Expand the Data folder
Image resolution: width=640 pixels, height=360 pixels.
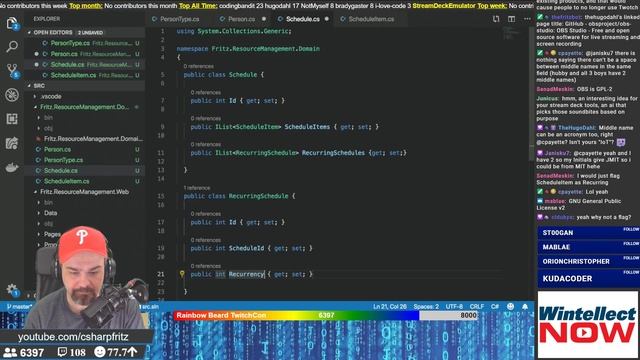50,213
